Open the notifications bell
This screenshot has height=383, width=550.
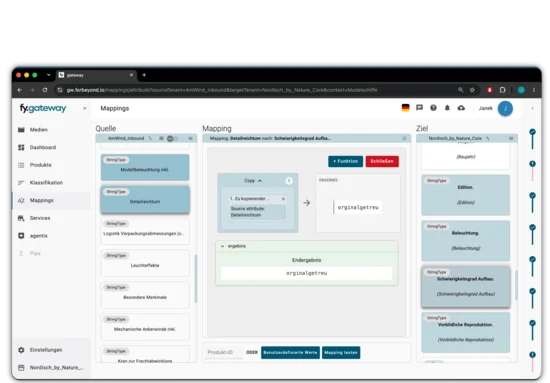tap(447, 108)
